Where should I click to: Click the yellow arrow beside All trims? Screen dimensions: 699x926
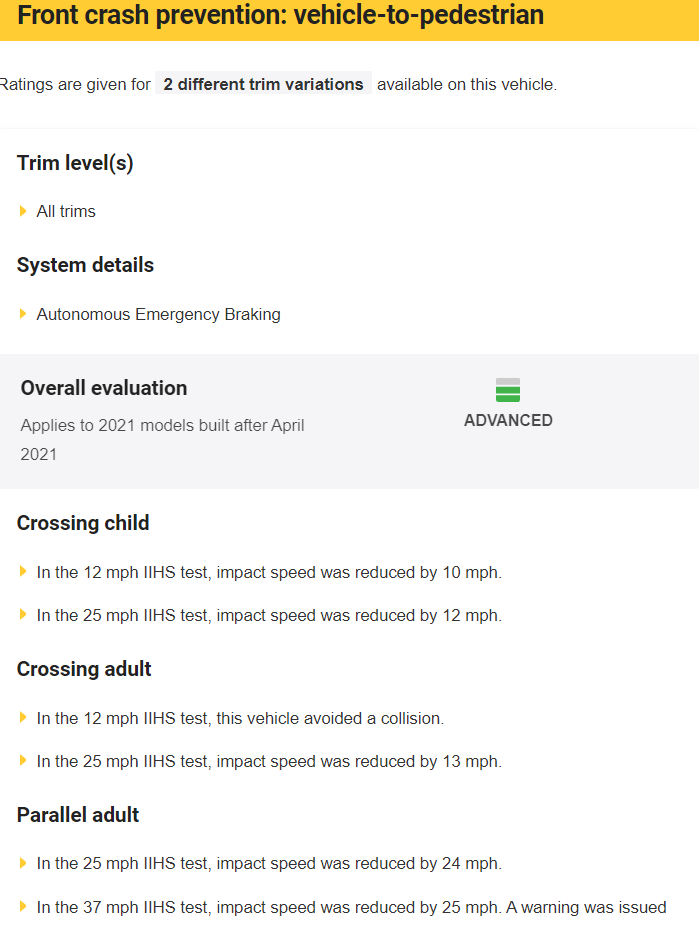pos(23,211)
